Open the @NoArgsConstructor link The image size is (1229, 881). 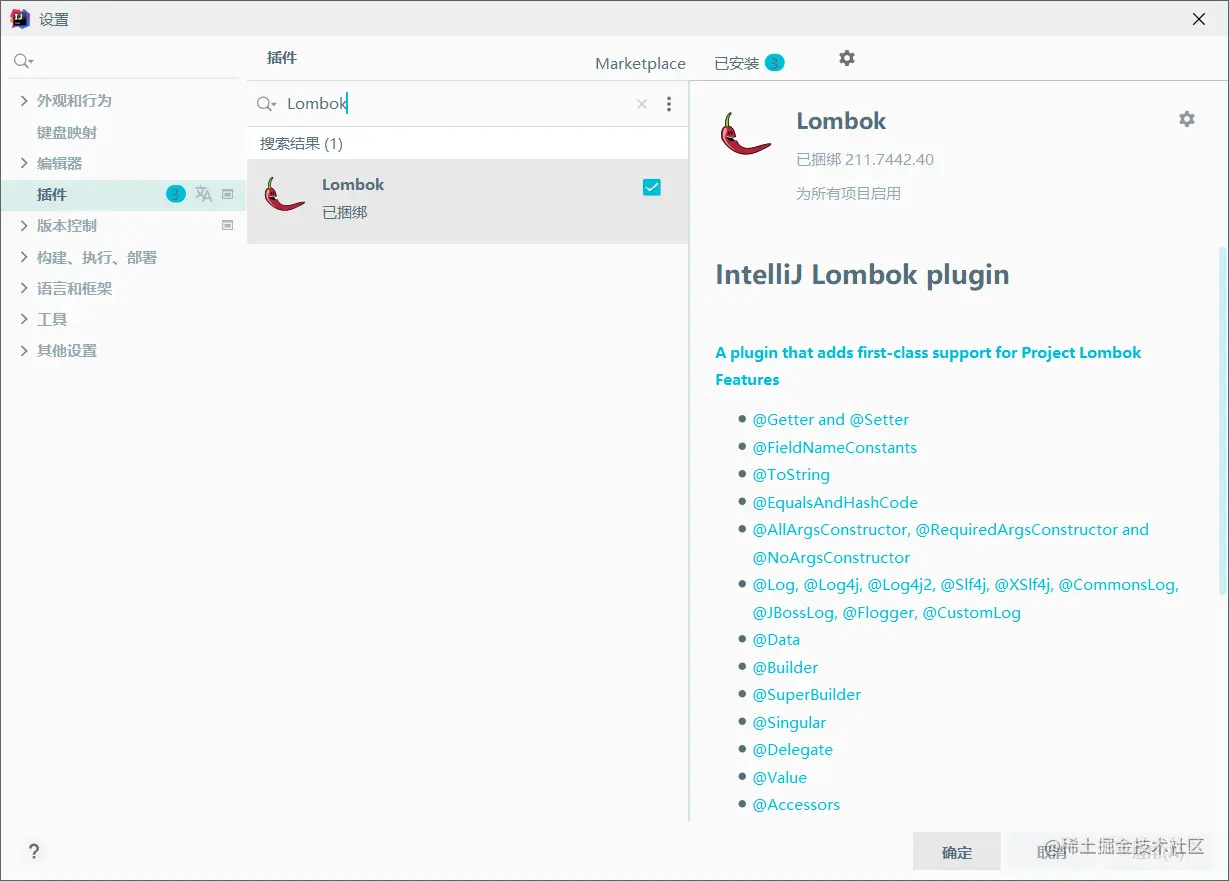pos(831,557)
